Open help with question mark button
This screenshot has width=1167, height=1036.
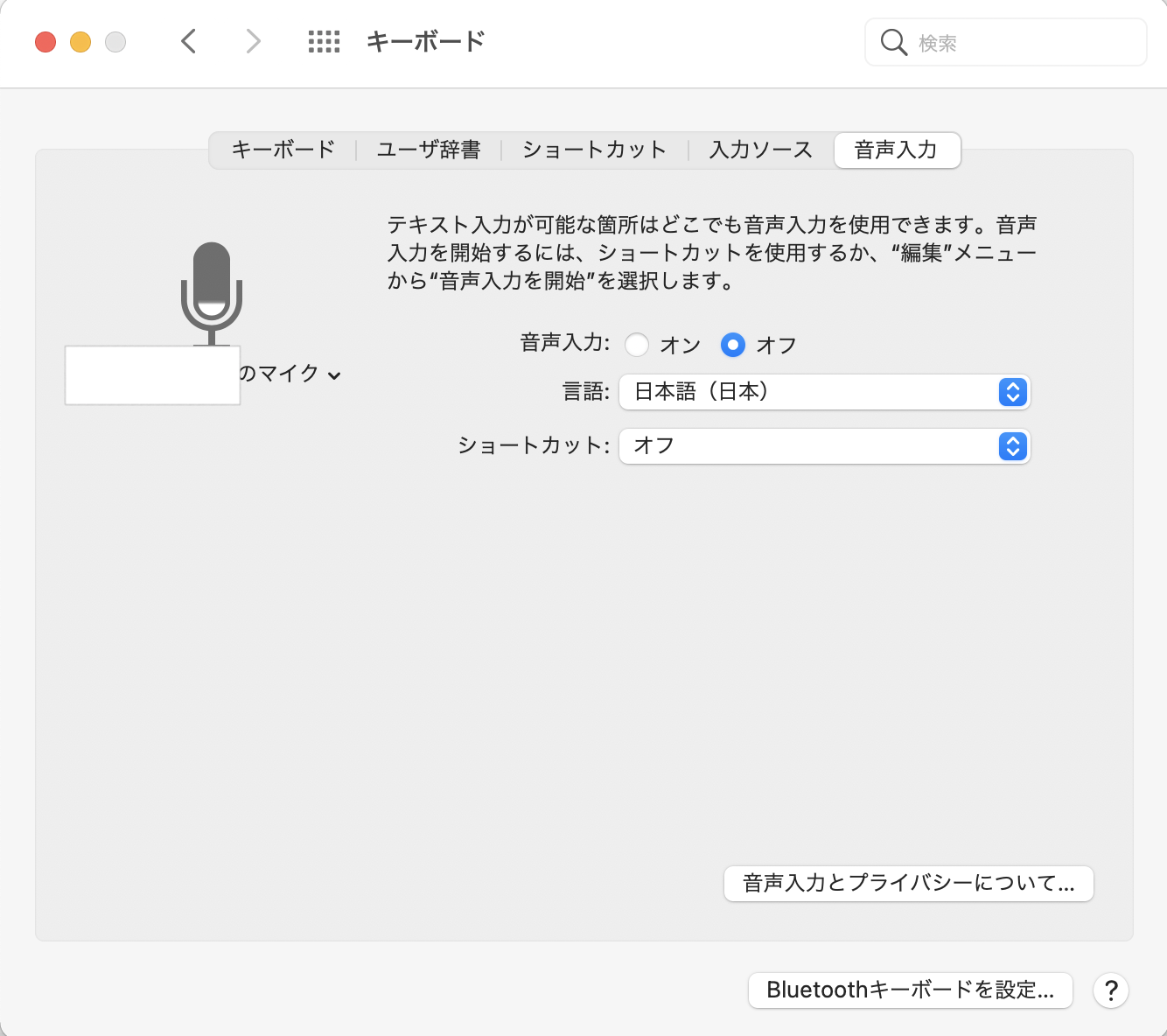[x=1110, y=990]
